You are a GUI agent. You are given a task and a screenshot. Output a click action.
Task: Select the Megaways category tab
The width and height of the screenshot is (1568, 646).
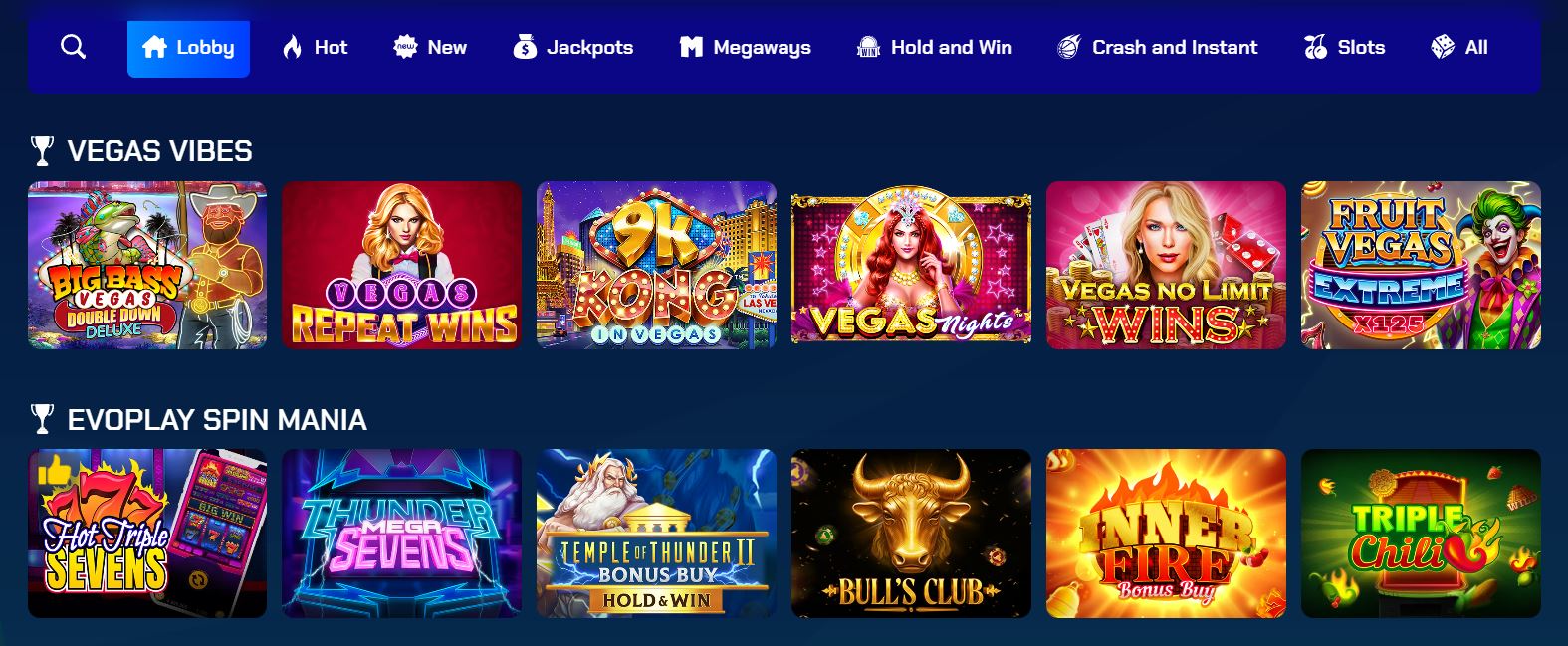[x=745, y=47]
